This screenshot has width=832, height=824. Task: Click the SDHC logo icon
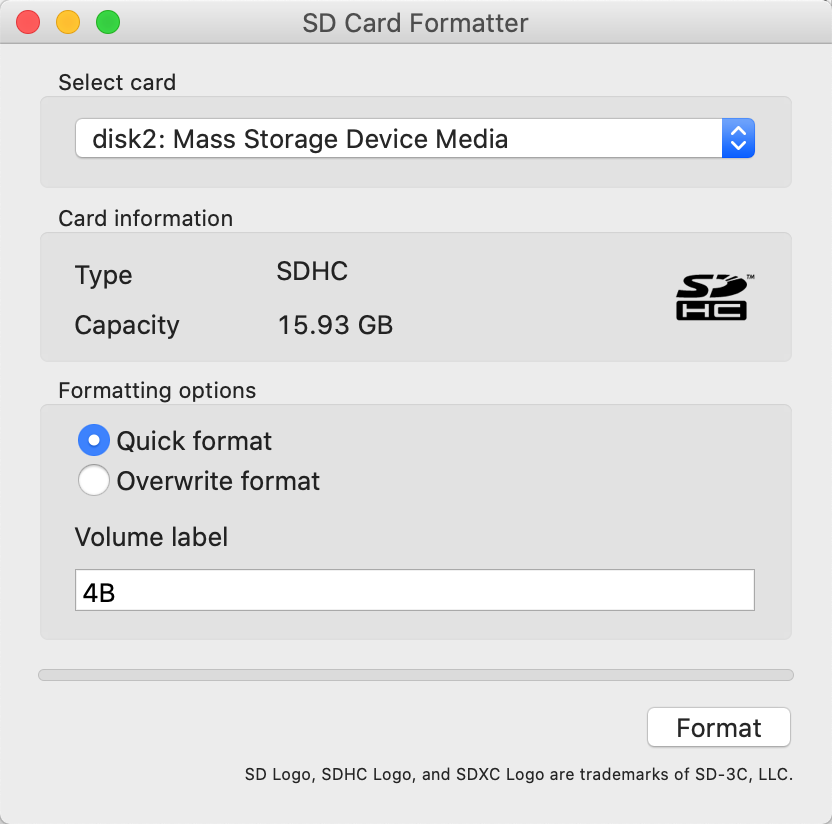(x=714, y=297)
